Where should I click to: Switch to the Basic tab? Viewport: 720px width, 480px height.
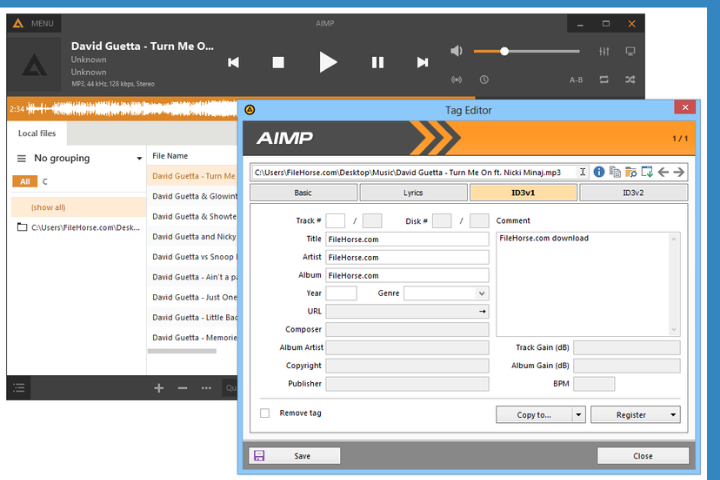point(303,193)
